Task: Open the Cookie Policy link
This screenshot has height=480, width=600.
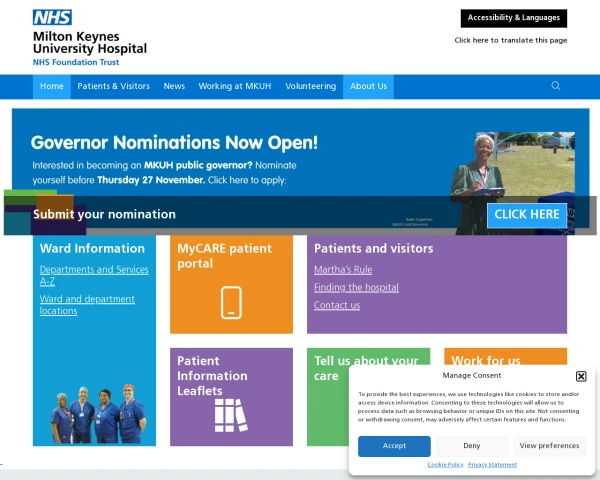Action: [445, 464]
